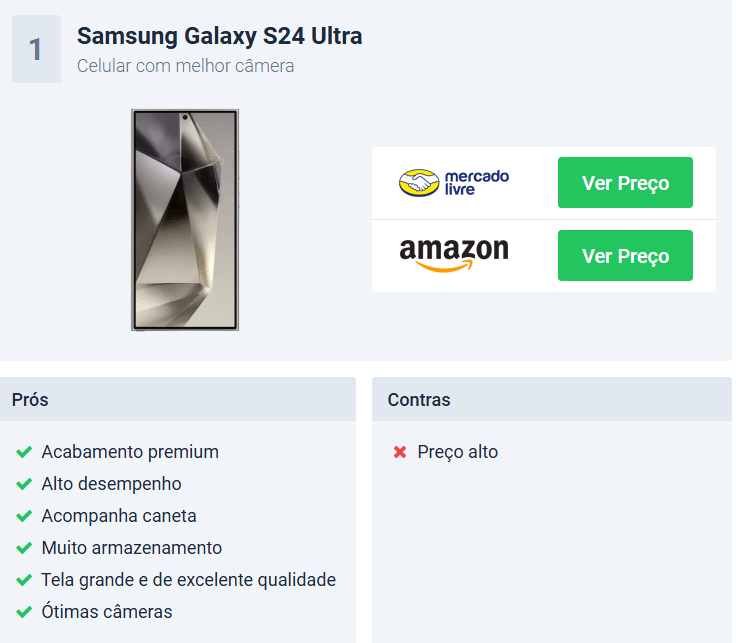
Task: Click the checkmark beside Muito armazenamento
Action: [24, 548]
